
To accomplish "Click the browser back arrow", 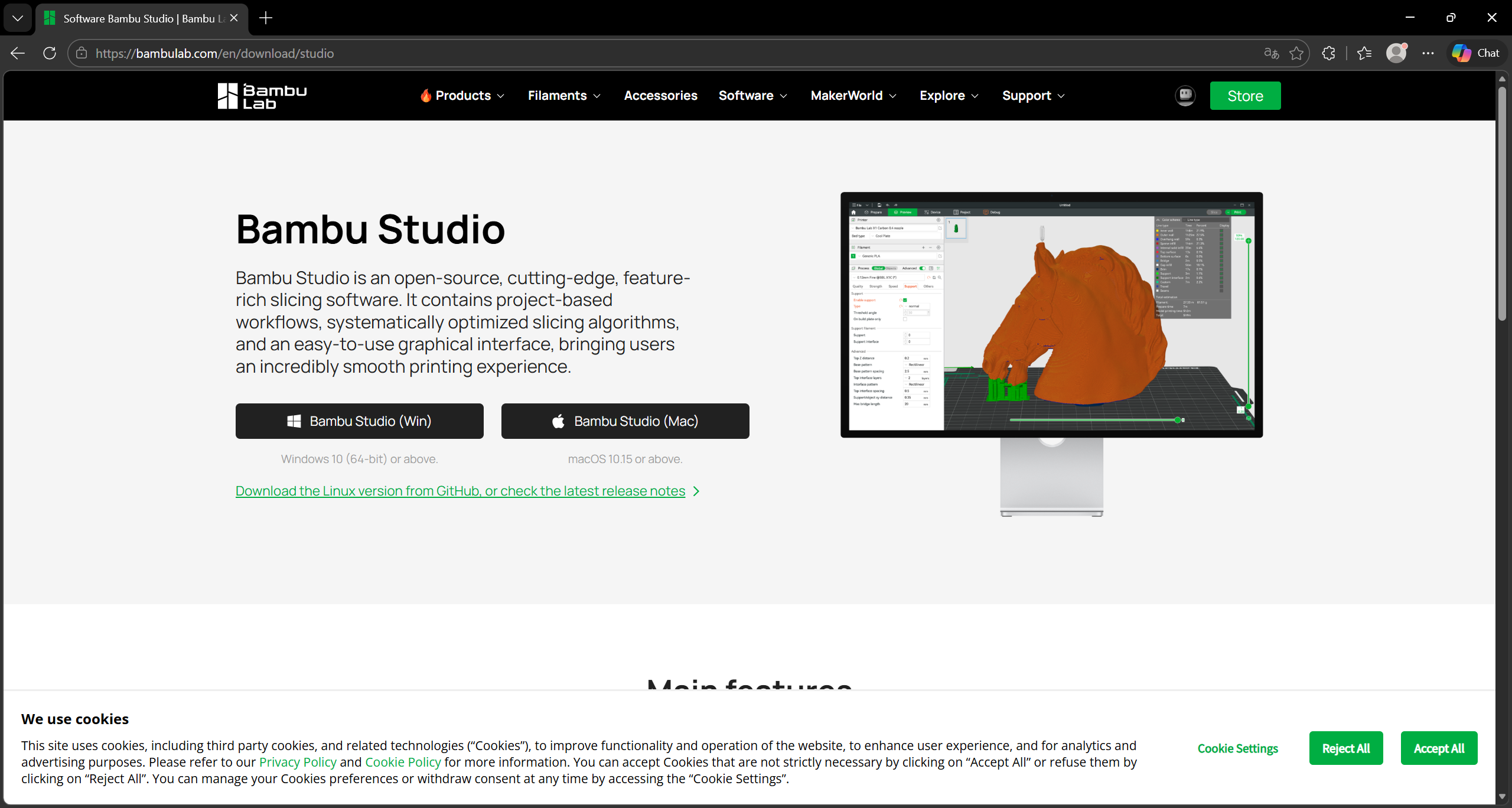I will 18,53.
